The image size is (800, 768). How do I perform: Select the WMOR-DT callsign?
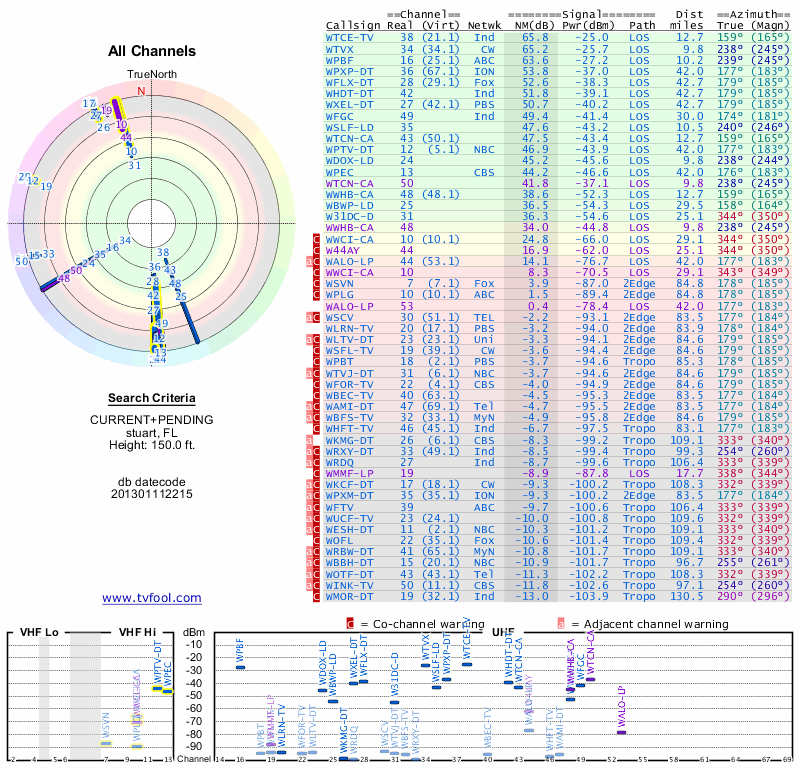tap(349, 597)
